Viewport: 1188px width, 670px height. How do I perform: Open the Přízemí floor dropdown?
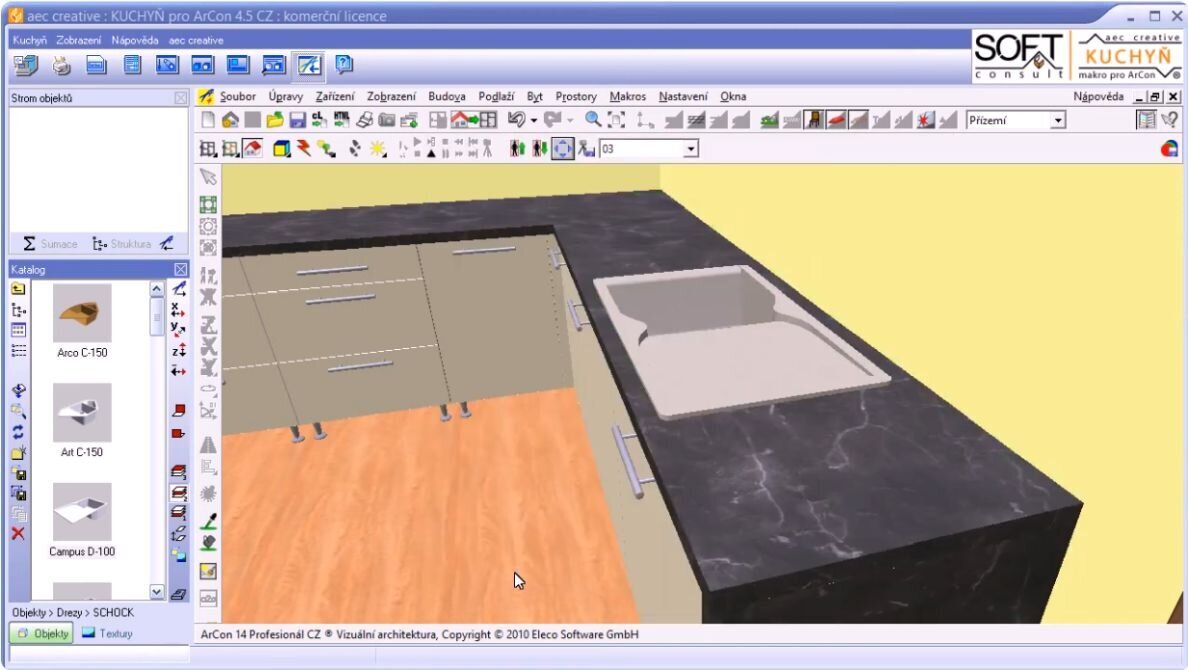click(1058, 121)
